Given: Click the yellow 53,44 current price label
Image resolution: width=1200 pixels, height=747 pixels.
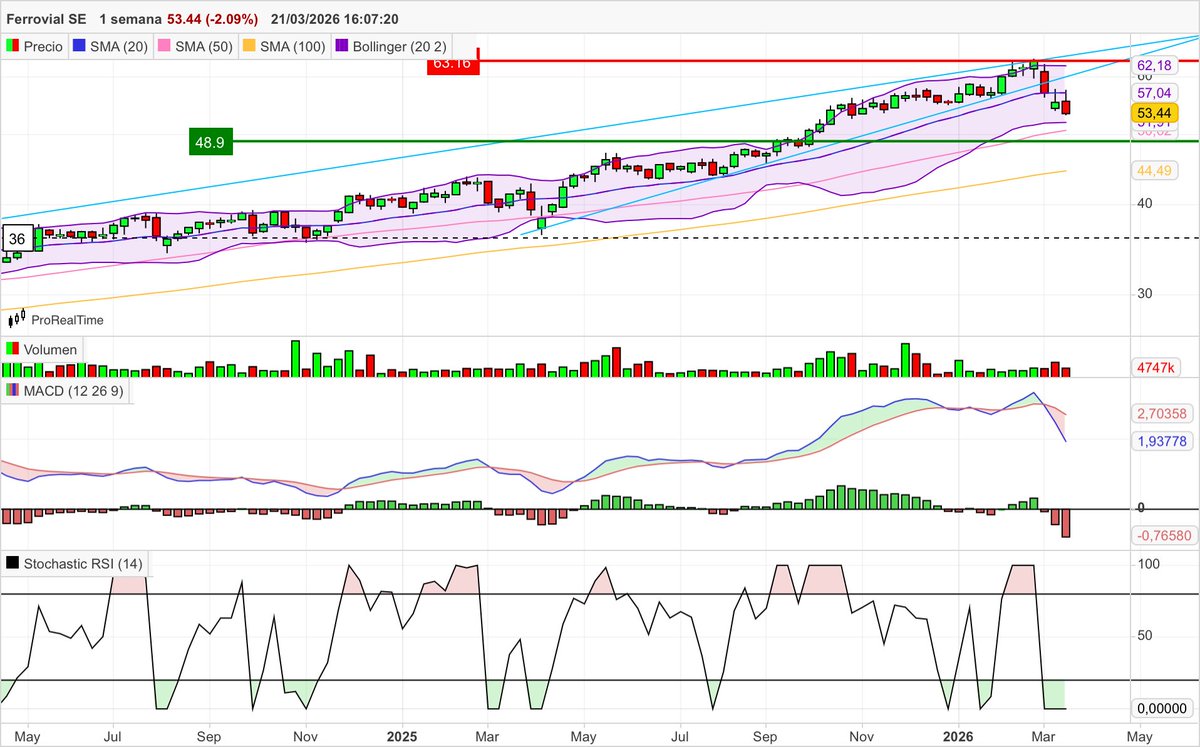Looking at the screenshot, I should tap(1153, 113).
